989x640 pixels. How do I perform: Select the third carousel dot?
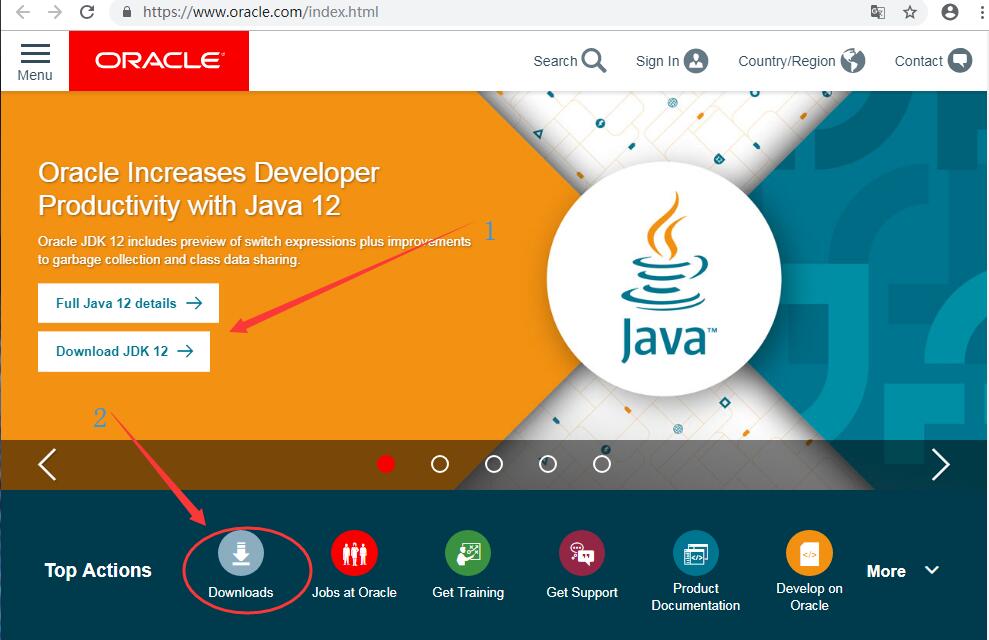tap(494, 464)
